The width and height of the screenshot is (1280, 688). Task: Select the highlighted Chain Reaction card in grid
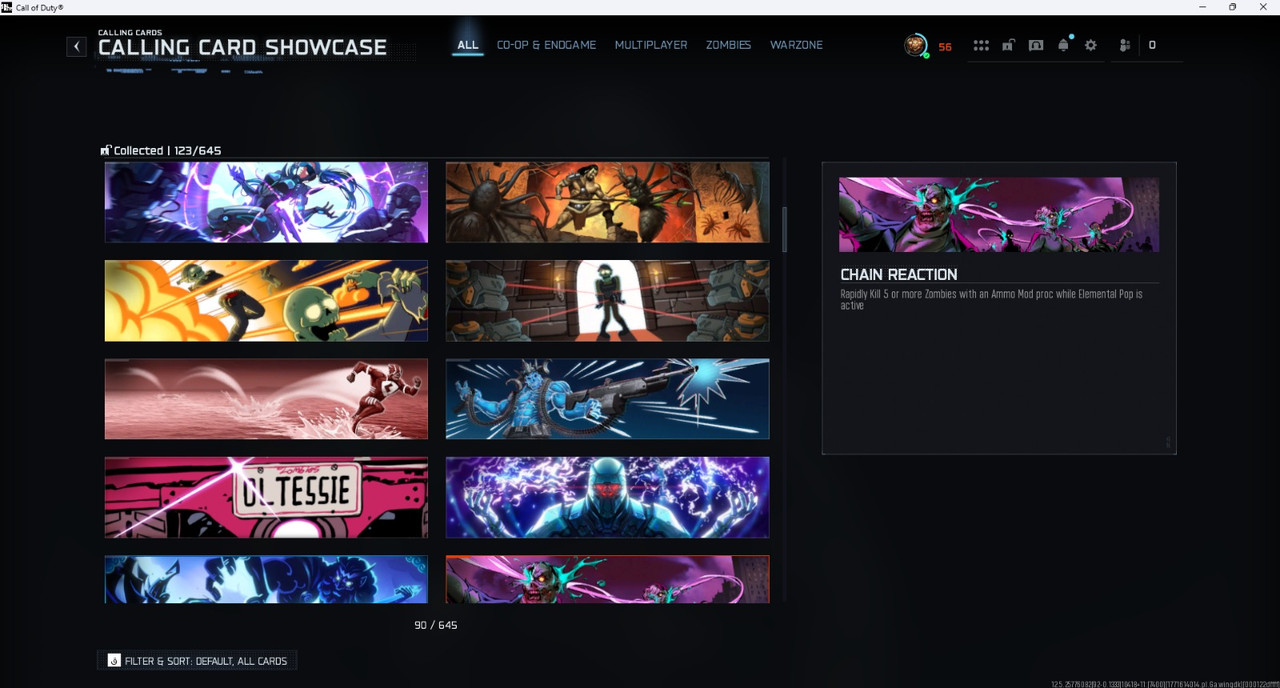click(608, 579)
